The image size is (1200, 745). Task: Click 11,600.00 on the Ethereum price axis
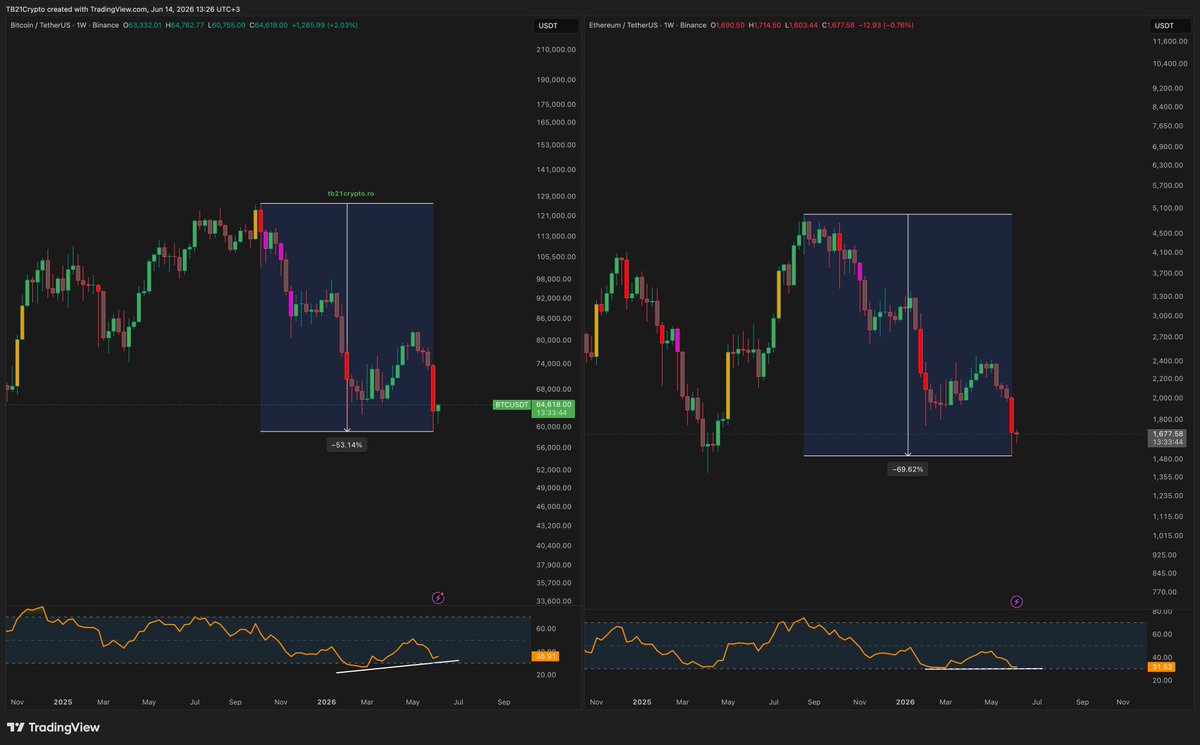[x=1169, y=41]
